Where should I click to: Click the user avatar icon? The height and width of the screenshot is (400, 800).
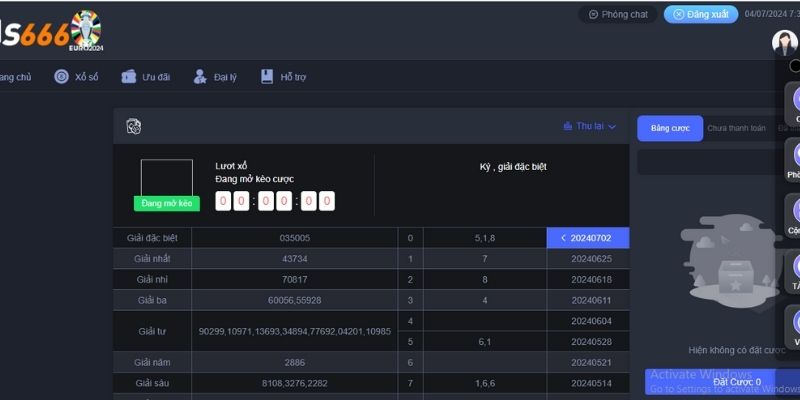point(782,41)
